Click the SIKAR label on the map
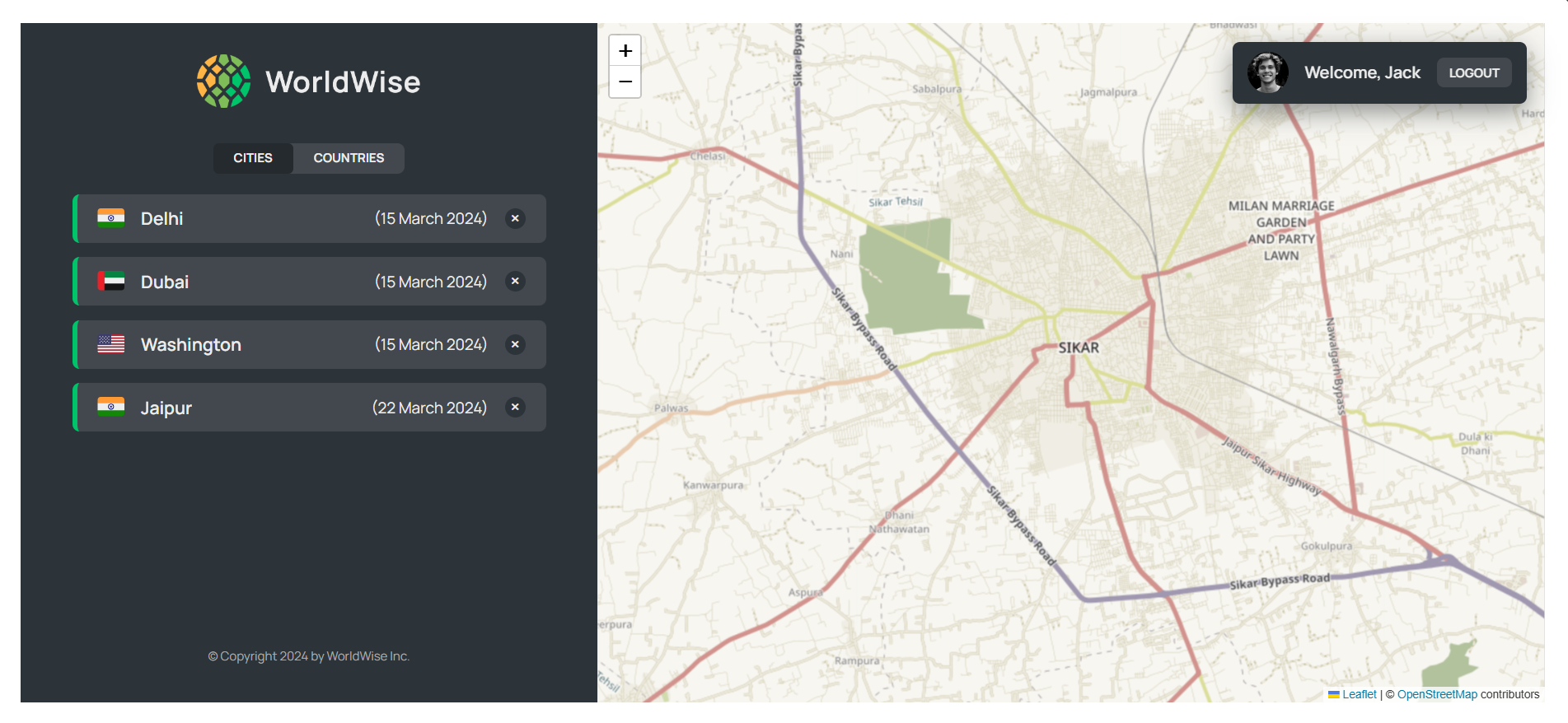 [1079, 348]
